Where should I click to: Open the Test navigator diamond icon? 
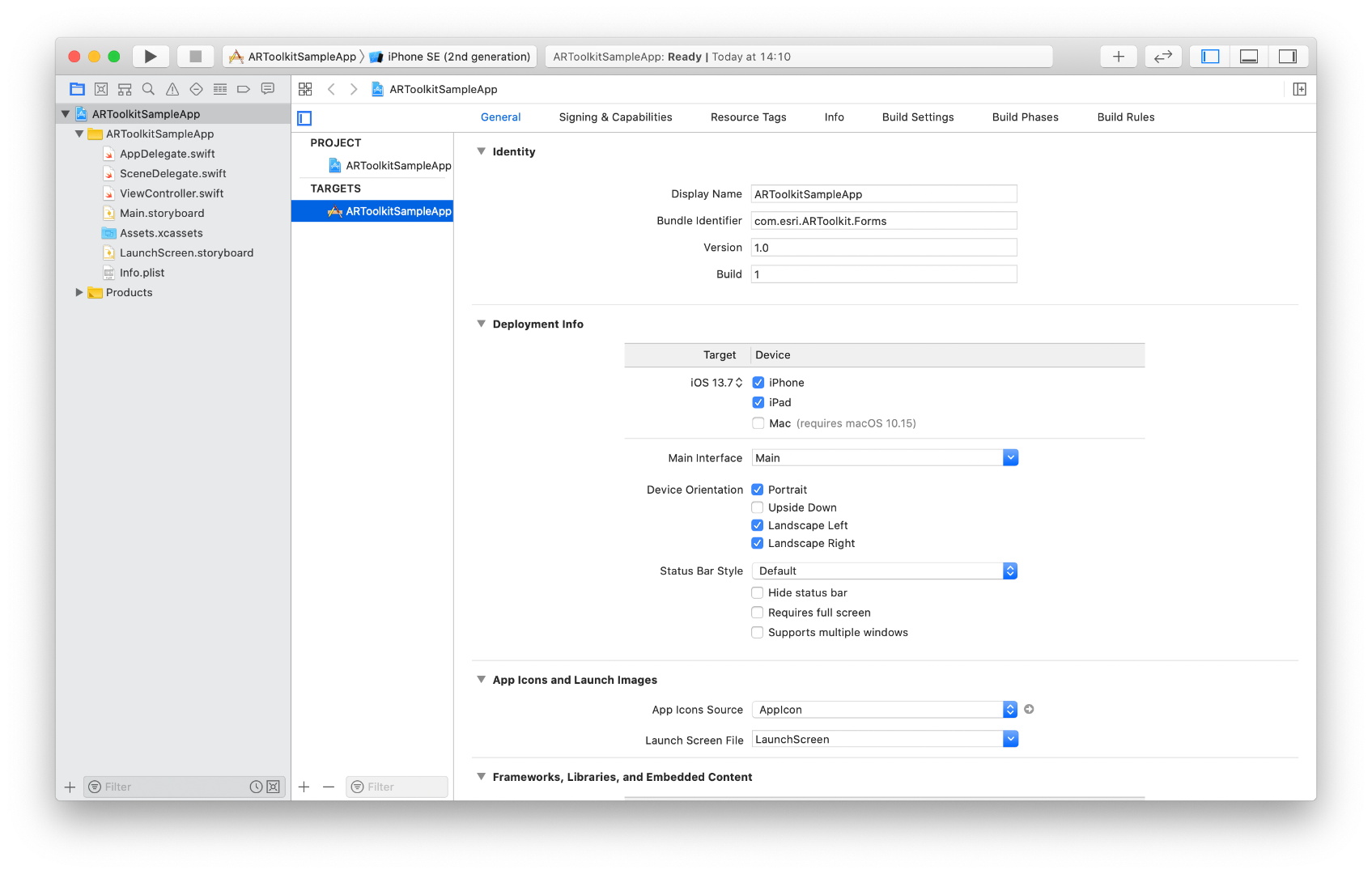tap(196, 89)
